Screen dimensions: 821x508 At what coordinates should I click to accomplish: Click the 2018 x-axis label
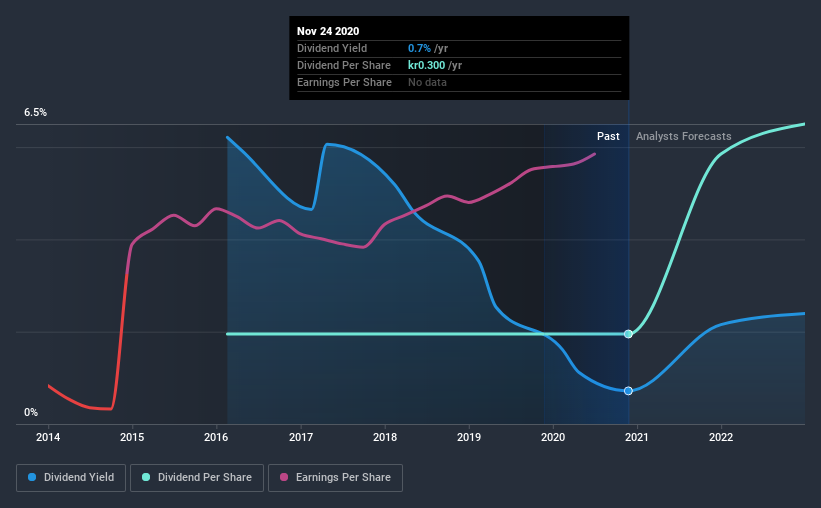point(385,437)
